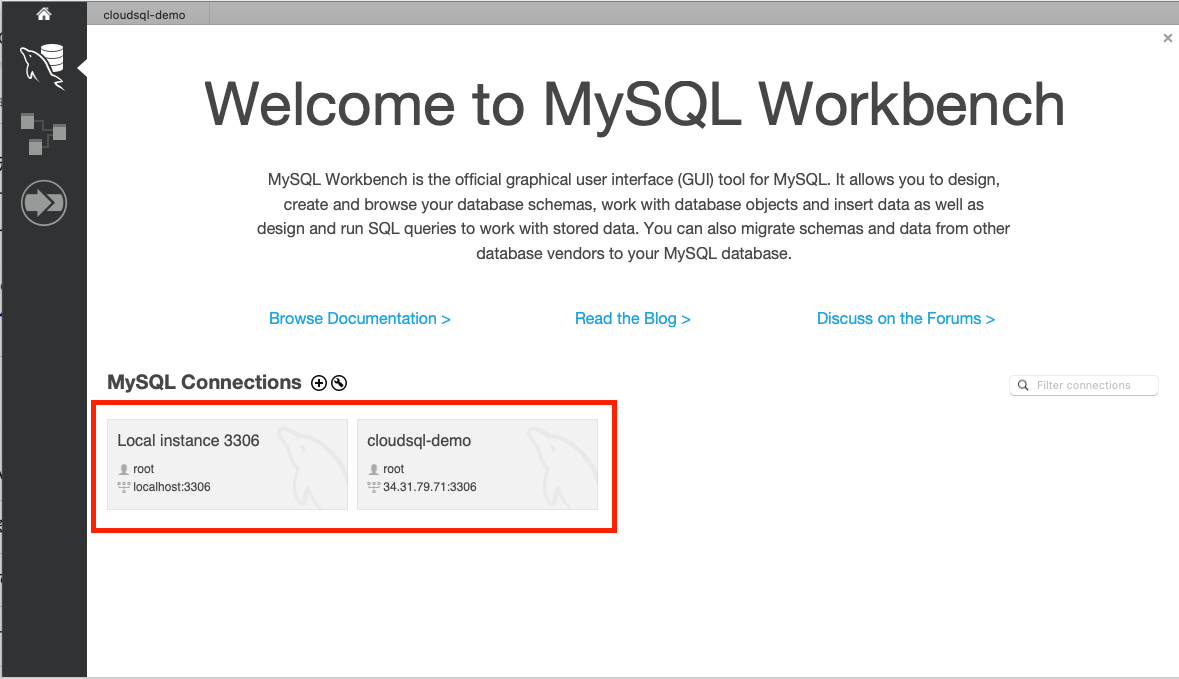The height and width of the screenshot is (679, 1179).
Task: Select localhost:3306 host text
Action: (x=171, y=487)
